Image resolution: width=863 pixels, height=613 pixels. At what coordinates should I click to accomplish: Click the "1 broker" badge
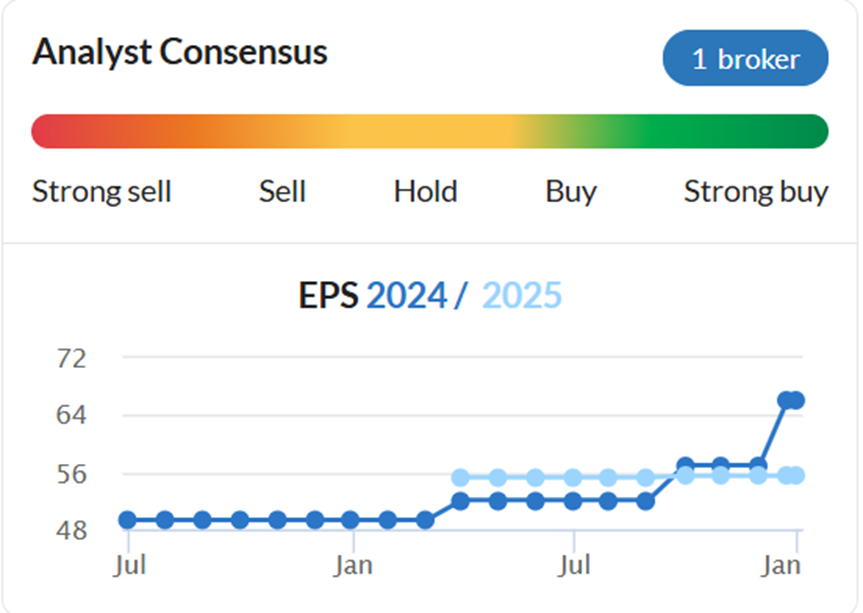(x=745, y=58)
